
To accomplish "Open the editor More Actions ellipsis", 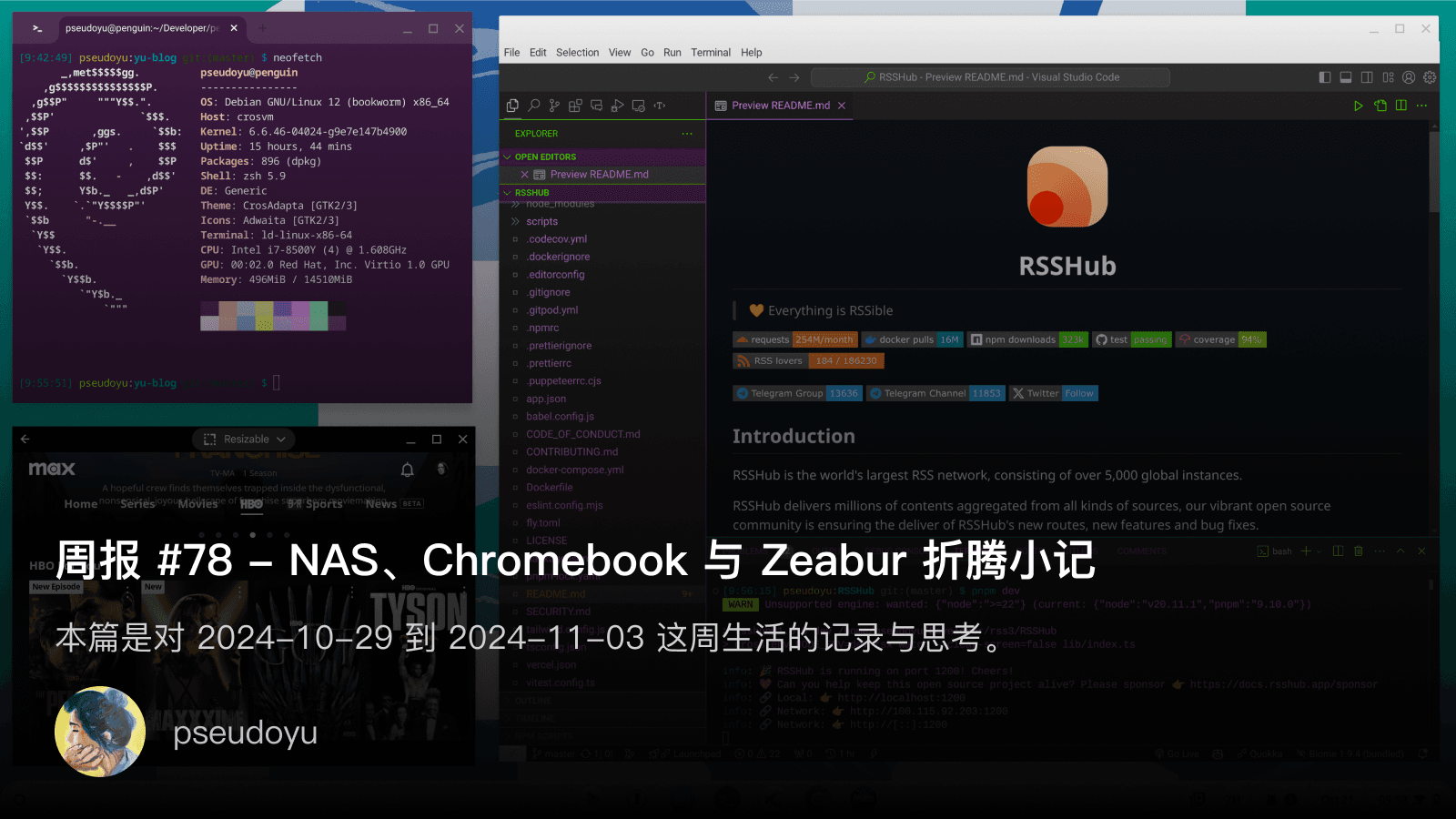I will 1422,106.
